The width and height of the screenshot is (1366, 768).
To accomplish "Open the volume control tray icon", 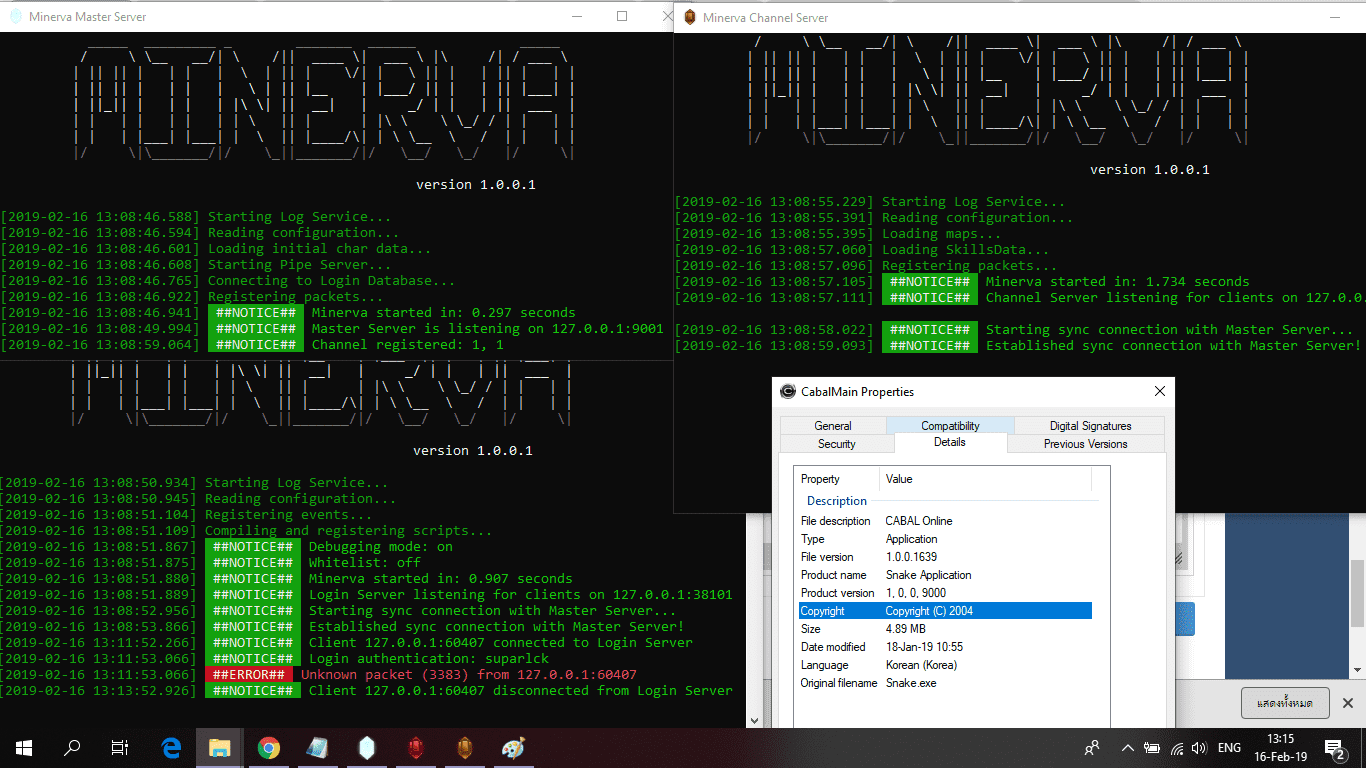I will coord(1199,747).
